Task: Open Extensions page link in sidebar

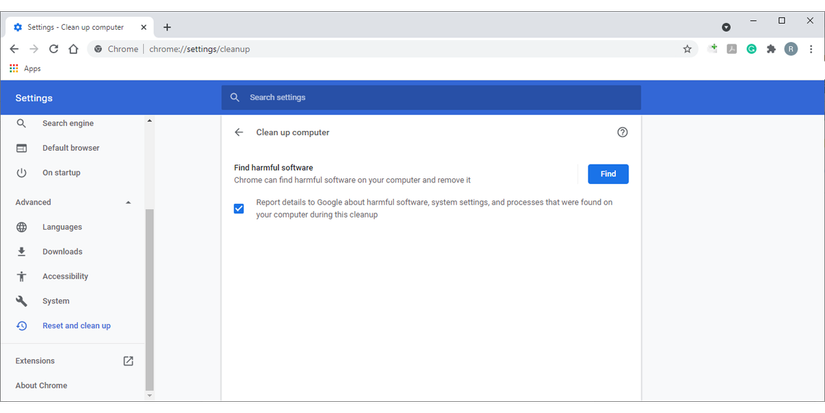Action: tap(35, 361)
